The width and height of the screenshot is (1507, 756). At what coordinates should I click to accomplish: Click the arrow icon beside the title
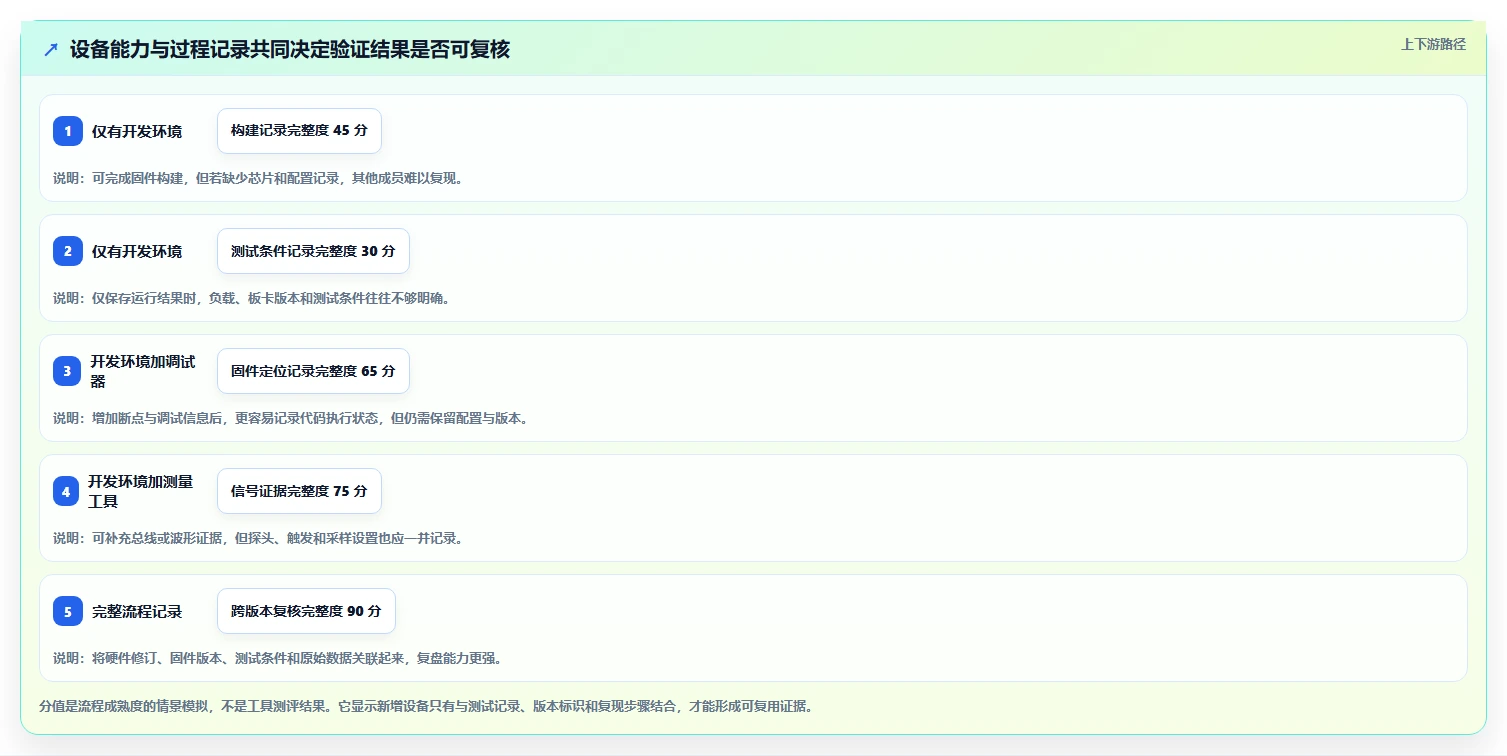[x=51, y=50]
